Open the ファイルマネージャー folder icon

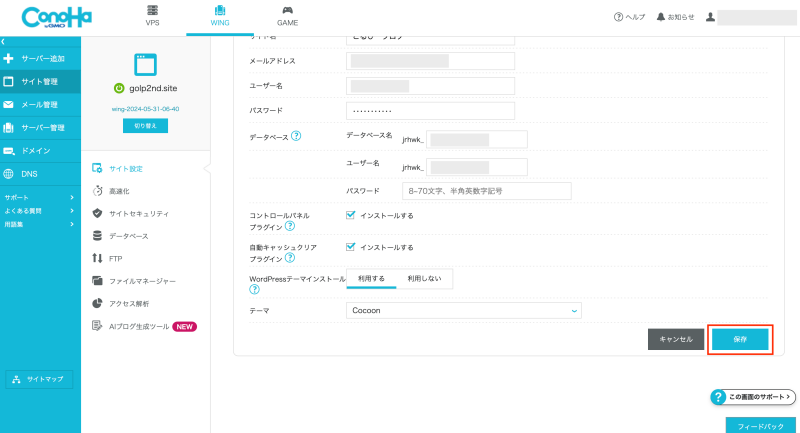pyautogui.click(x=97, y=281)
